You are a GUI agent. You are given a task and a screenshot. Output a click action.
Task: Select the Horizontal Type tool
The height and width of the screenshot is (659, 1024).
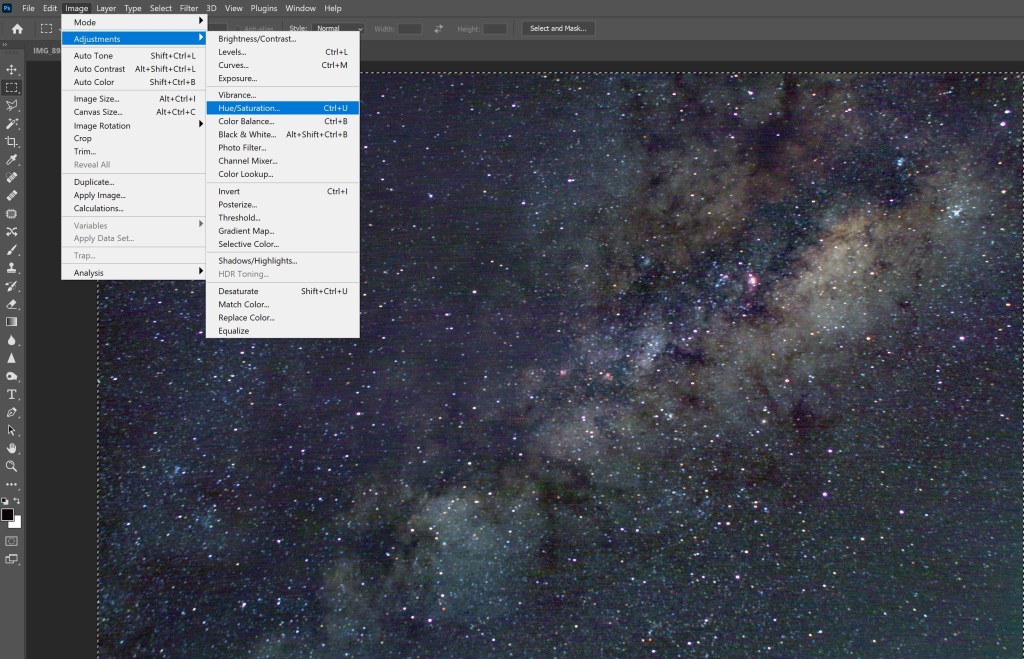point(12,394)
